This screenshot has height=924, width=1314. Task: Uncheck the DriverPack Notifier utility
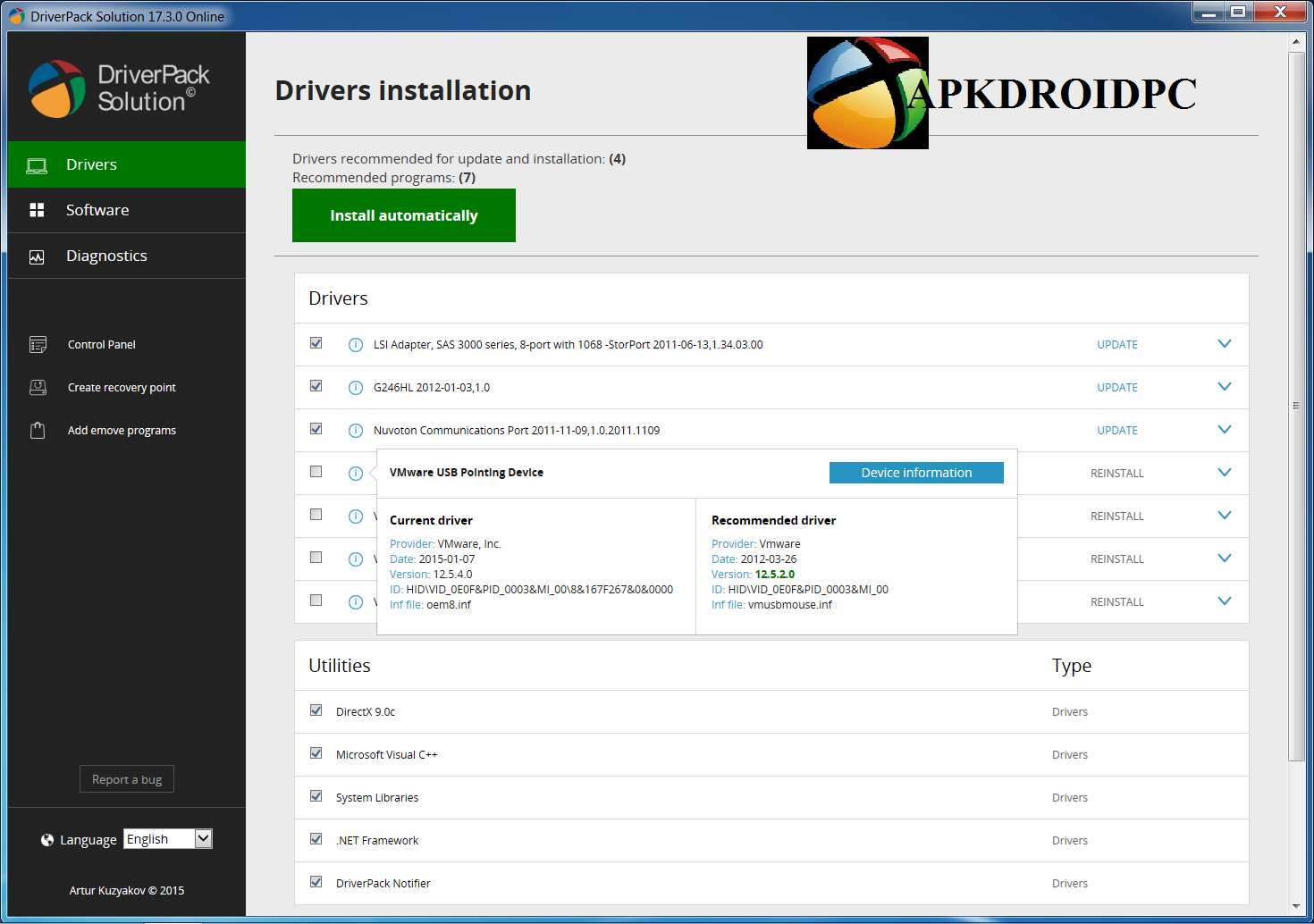(x=316, y=882)
